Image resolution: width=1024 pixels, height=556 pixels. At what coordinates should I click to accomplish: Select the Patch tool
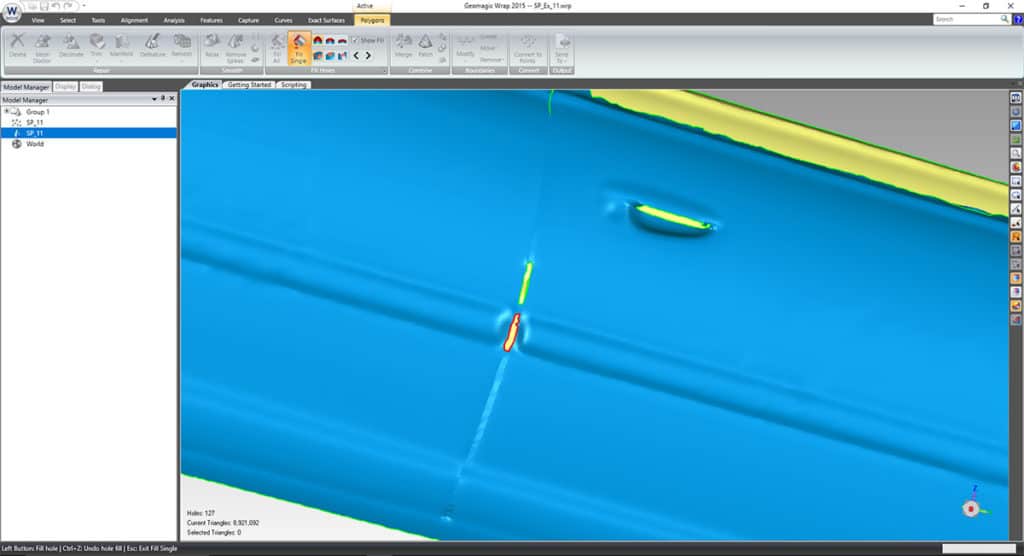click(426, 46)
